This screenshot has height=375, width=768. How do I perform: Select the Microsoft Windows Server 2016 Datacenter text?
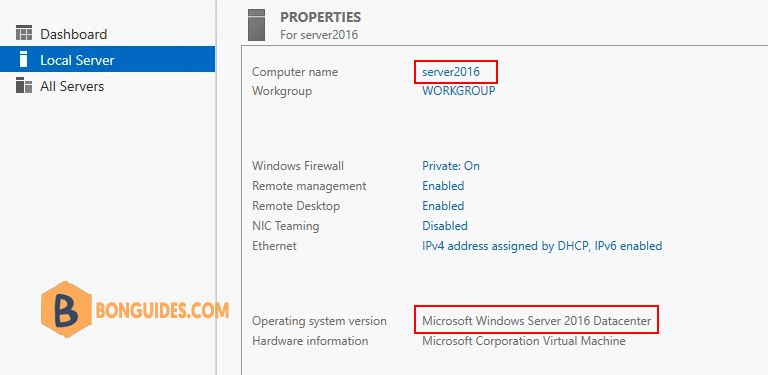(537, 321)
